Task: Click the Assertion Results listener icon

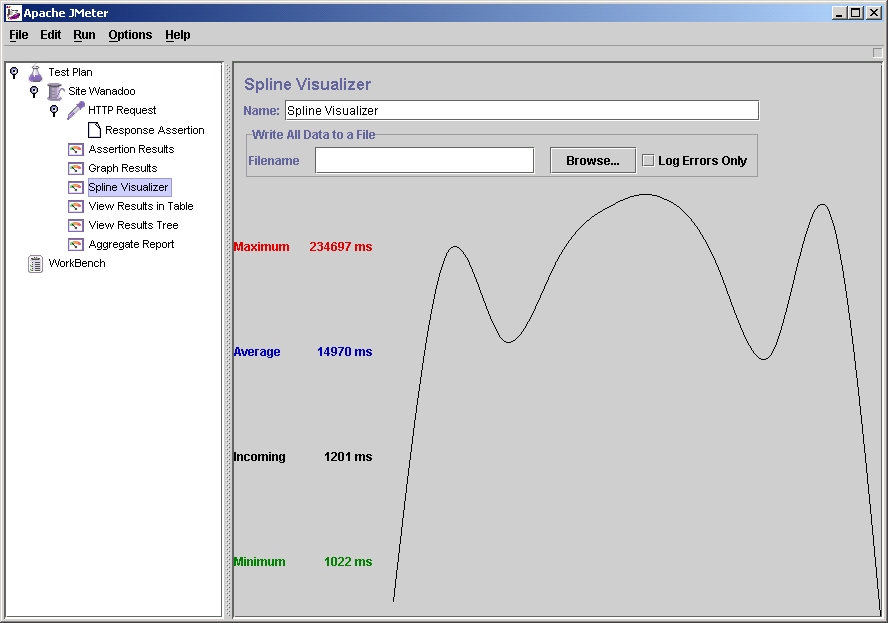Action: 76,149
